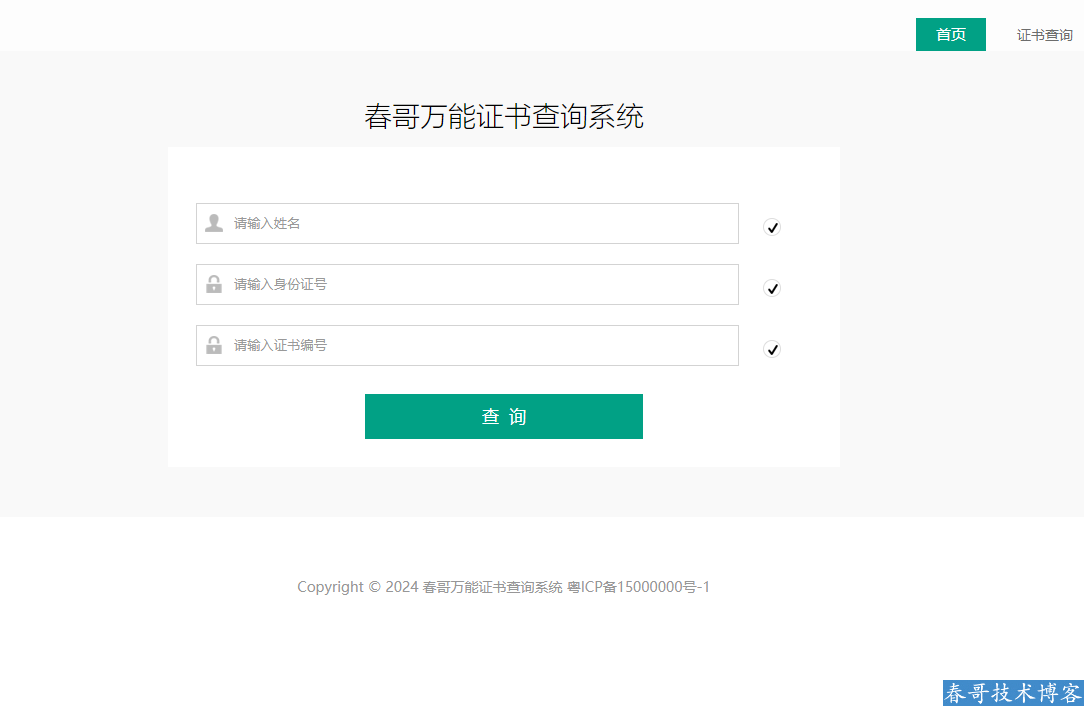Image resolution: width=1084 pixels, height=706 pixels.
Task: Click the checkmark icon beside the 姓名 field
Action: coord(772,228)
